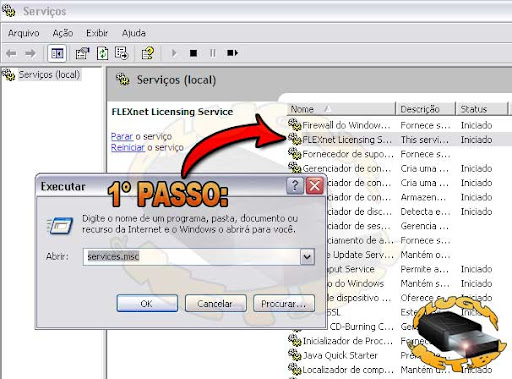Sort by the Nome column header
The image size is (512, 379).
tap(341, 109)
